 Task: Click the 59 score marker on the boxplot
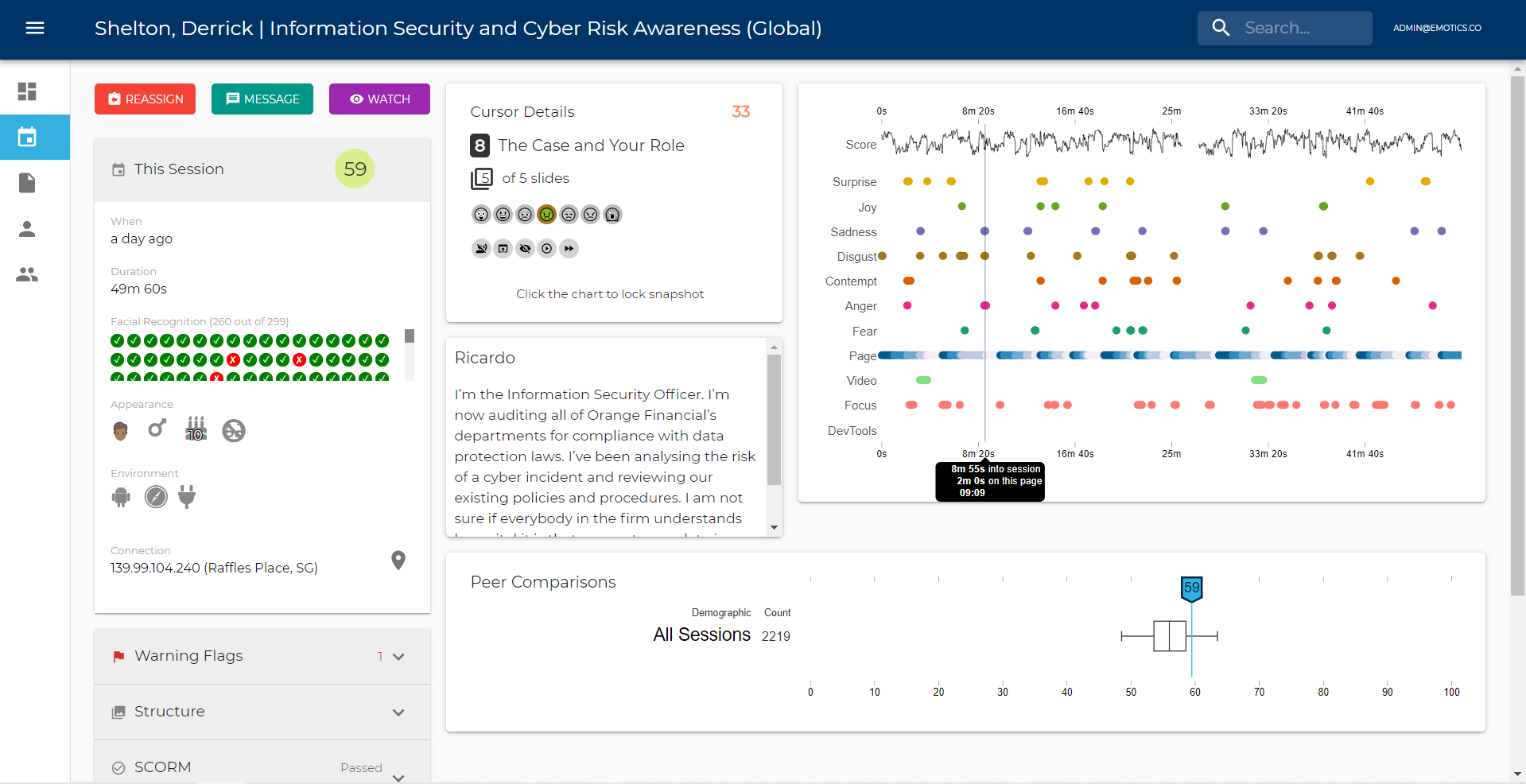1191,588
